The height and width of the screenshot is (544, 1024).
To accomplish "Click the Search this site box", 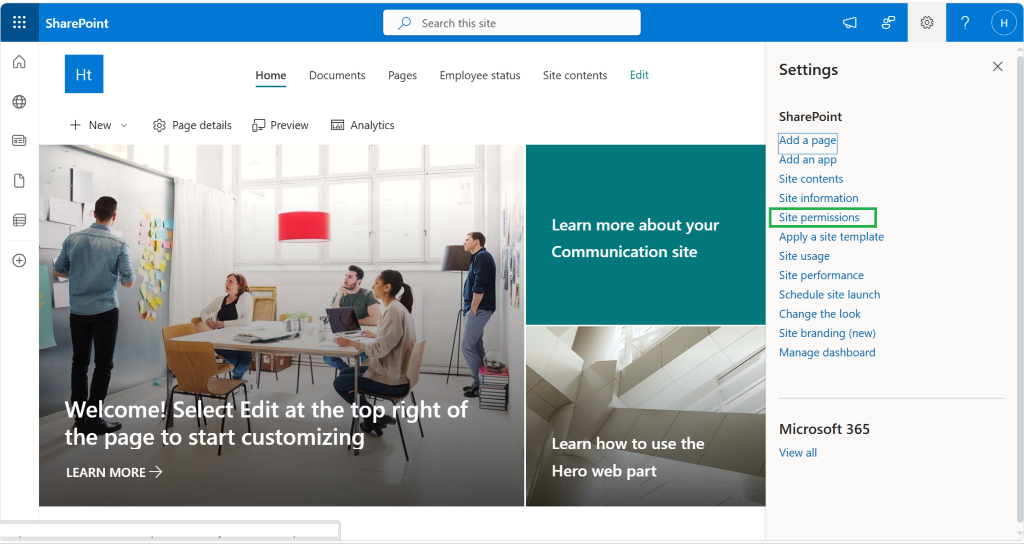I will (511, 23).
